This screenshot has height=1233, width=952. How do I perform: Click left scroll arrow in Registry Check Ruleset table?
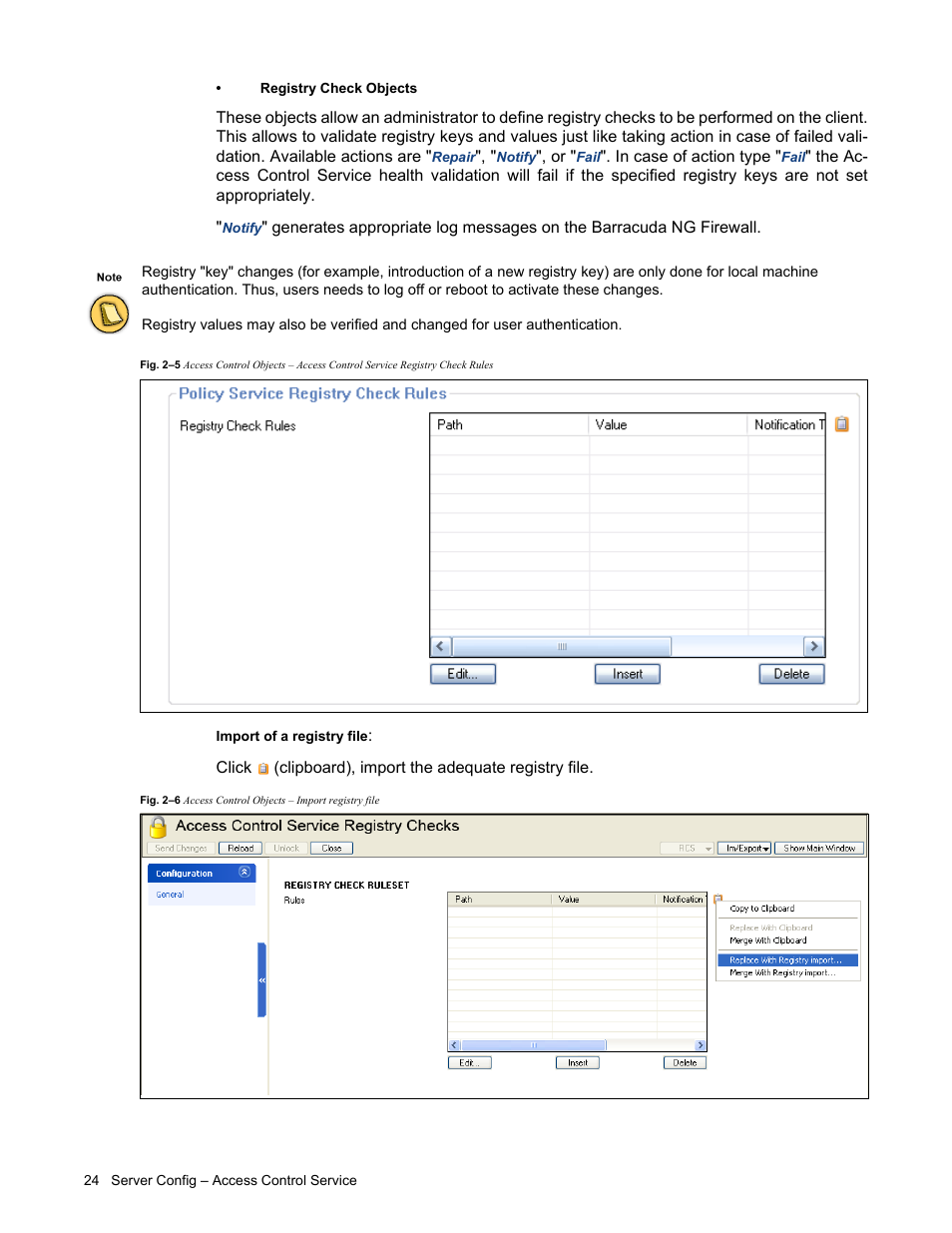point(454,1045)
